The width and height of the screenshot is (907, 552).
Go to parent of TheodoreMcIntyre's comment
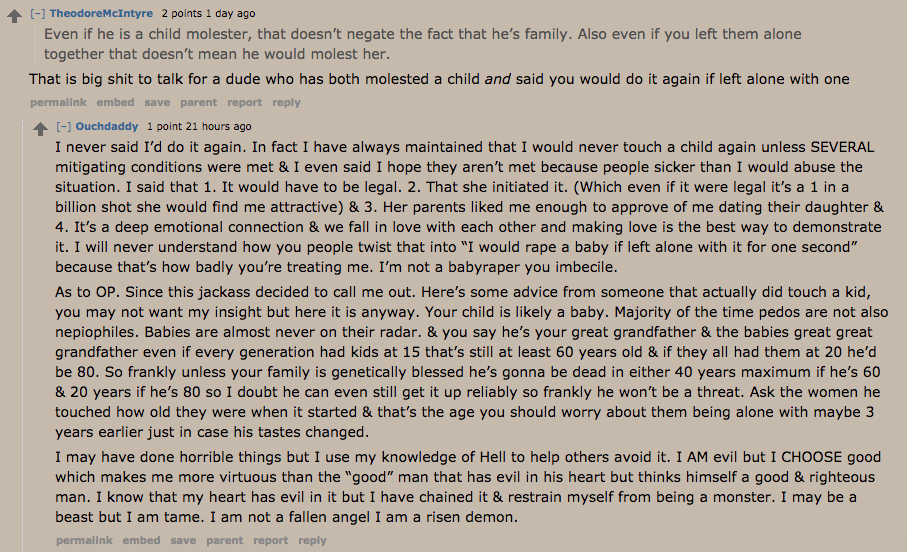click(198, 102)
